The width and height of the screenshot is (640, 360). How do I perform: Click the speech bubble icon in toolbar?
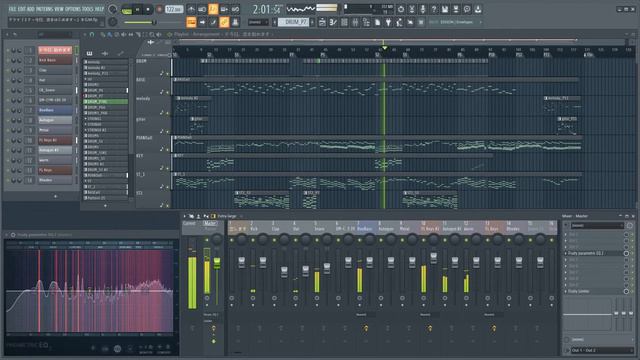467,9
